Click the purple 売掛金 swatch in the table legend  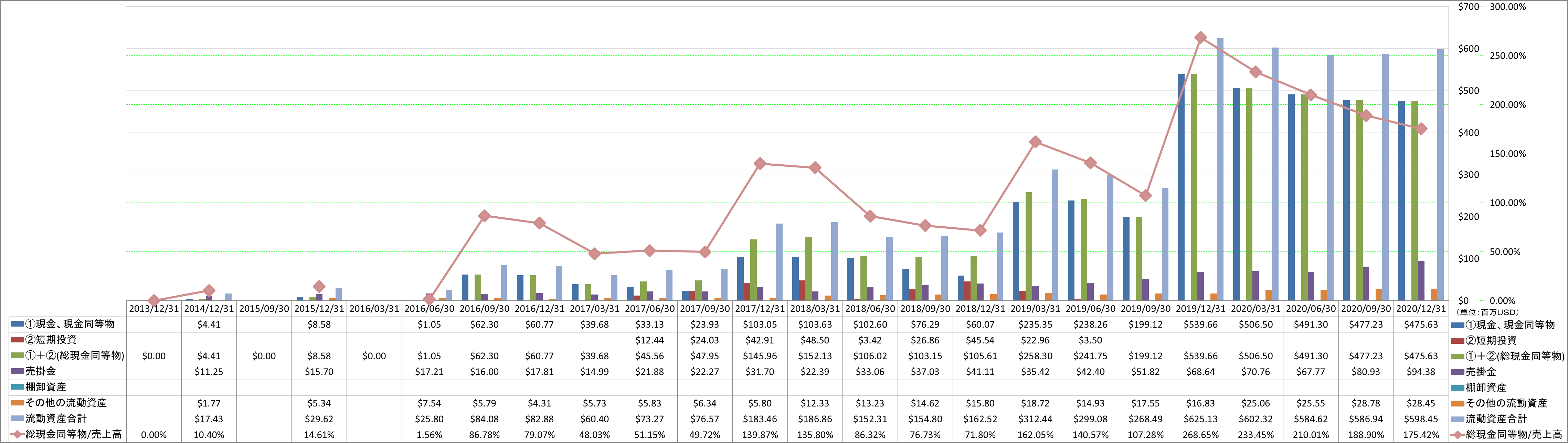17,371
